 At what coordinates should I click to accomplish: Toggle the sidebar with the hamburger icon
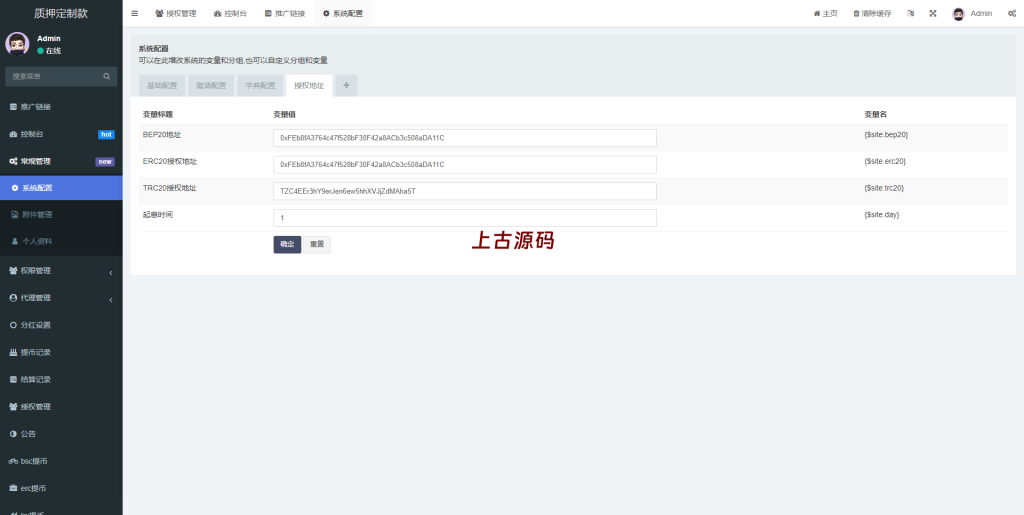point(135,13)
